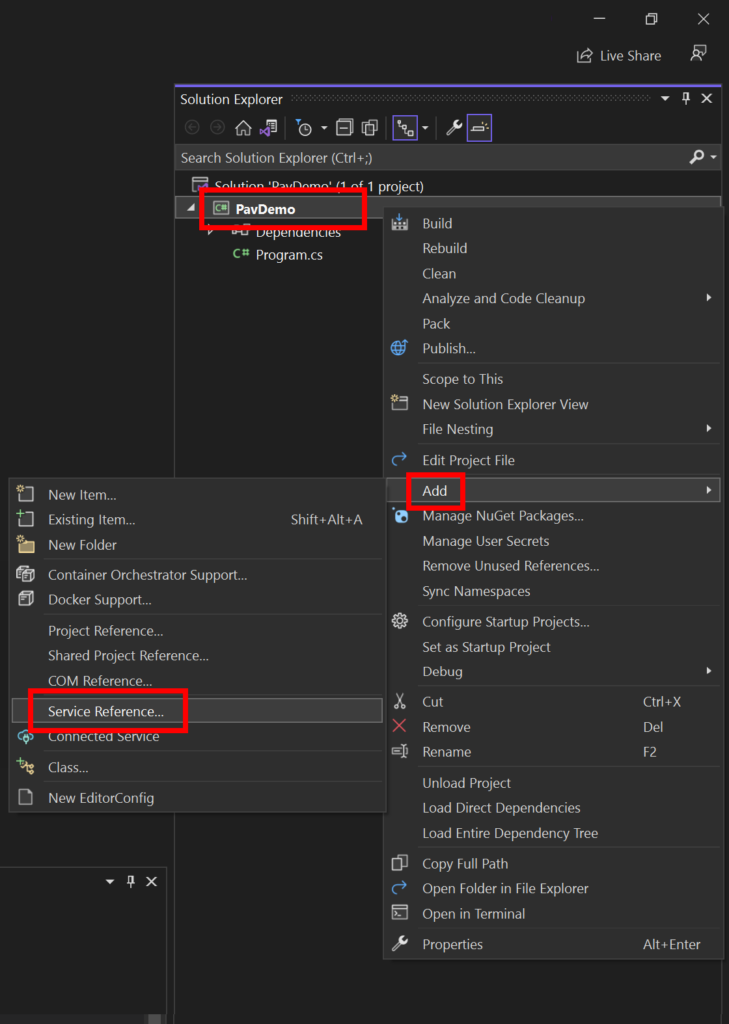The image size is (729, 1024).
Task: Click Collapse All in Solution Explorer toolbar
Action: 344,128
